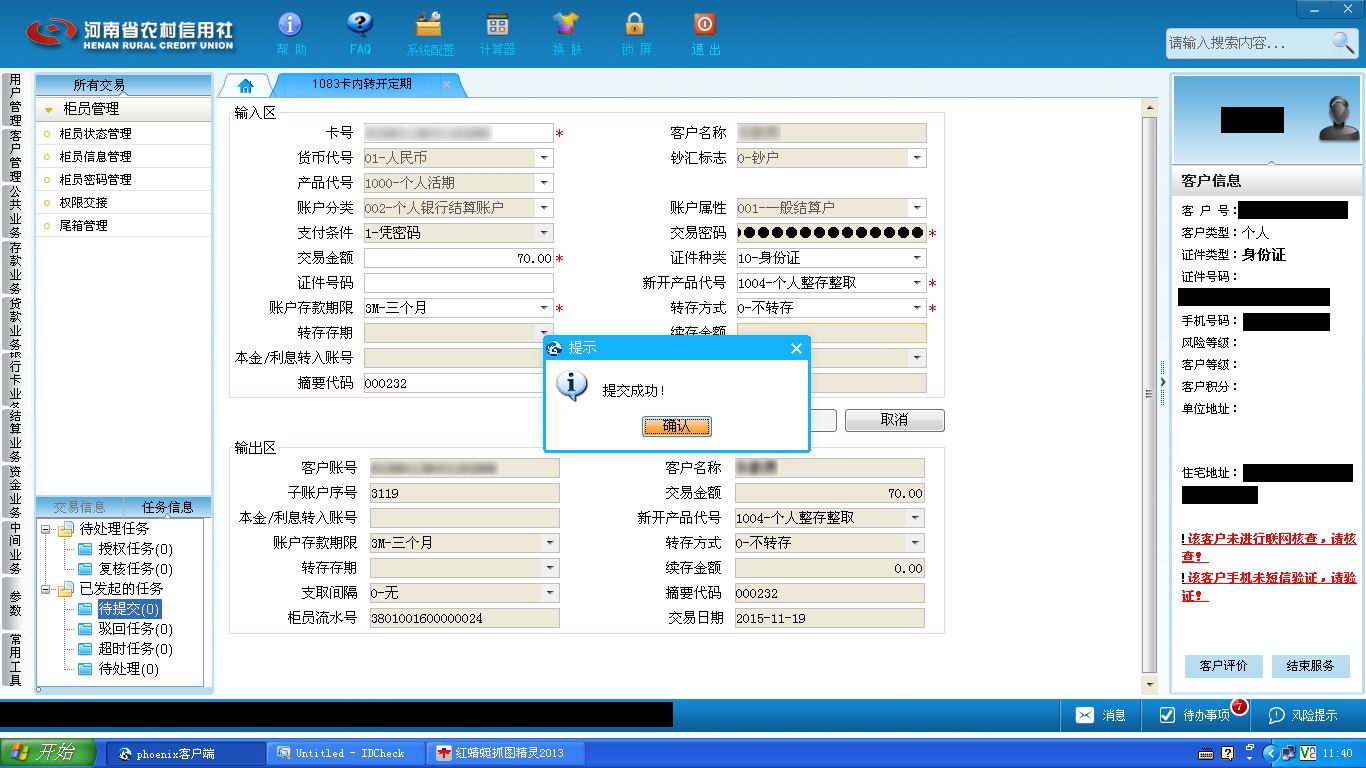Click the customer avatar silhouette
This screenshot has width=1366, height=768.
click(x=1338, y=119)
